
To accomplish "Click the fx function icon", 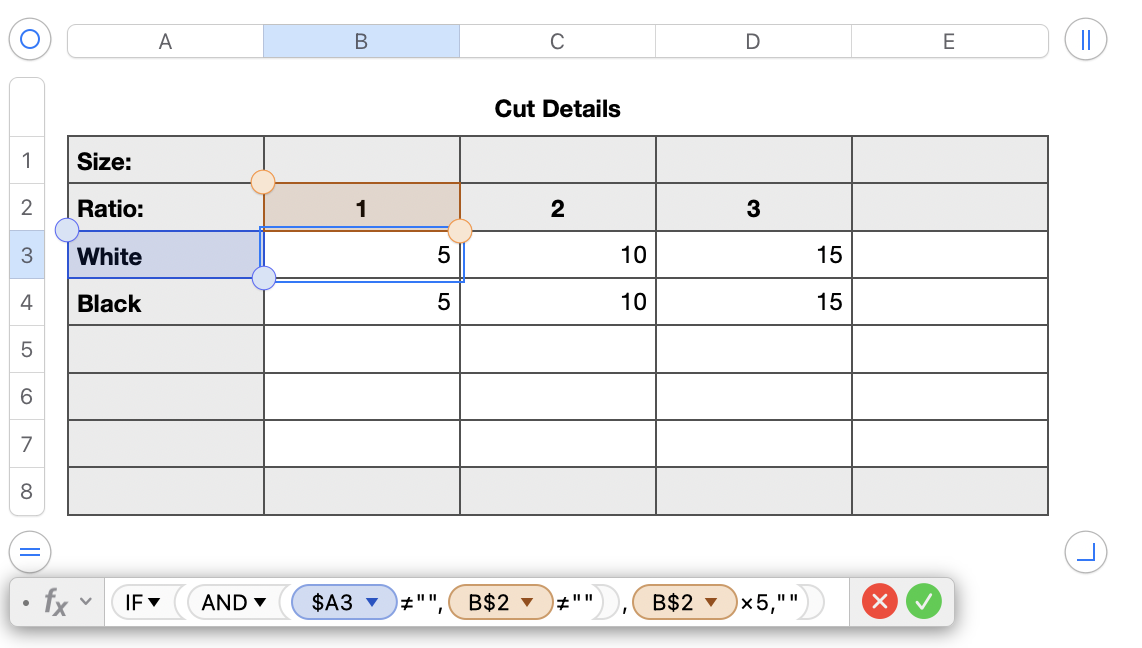I will (x=56, y=602).
